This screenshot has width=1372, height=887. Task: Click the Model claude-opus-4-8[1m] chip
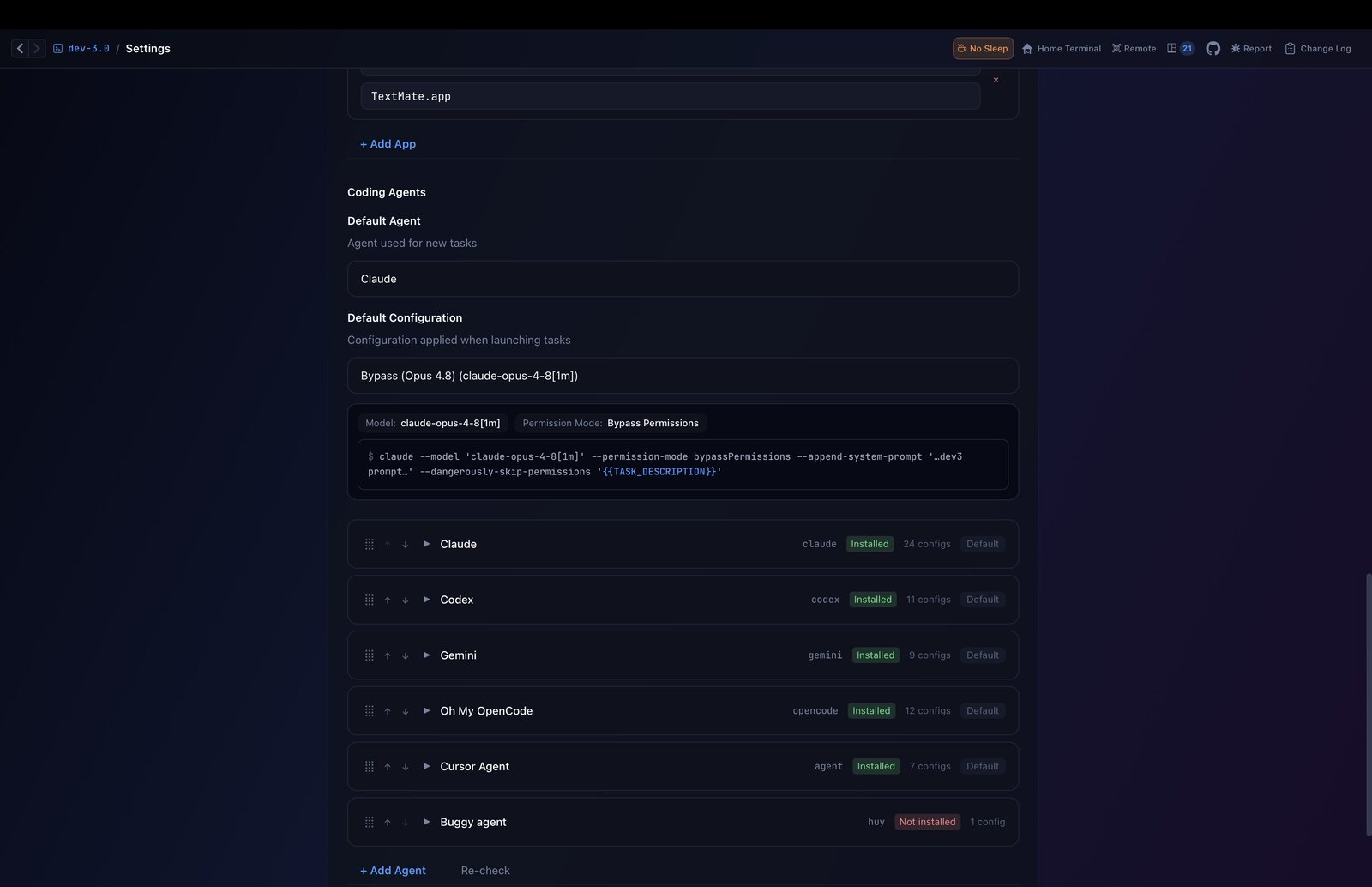(433, 423)
